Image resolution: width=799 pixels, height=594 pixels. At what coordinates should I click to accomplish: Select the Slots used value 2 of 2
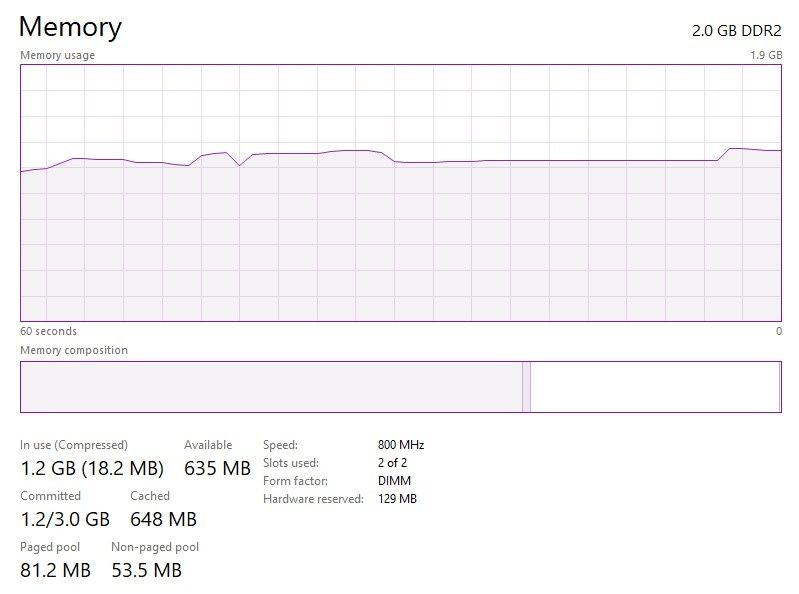pos(393,463)
